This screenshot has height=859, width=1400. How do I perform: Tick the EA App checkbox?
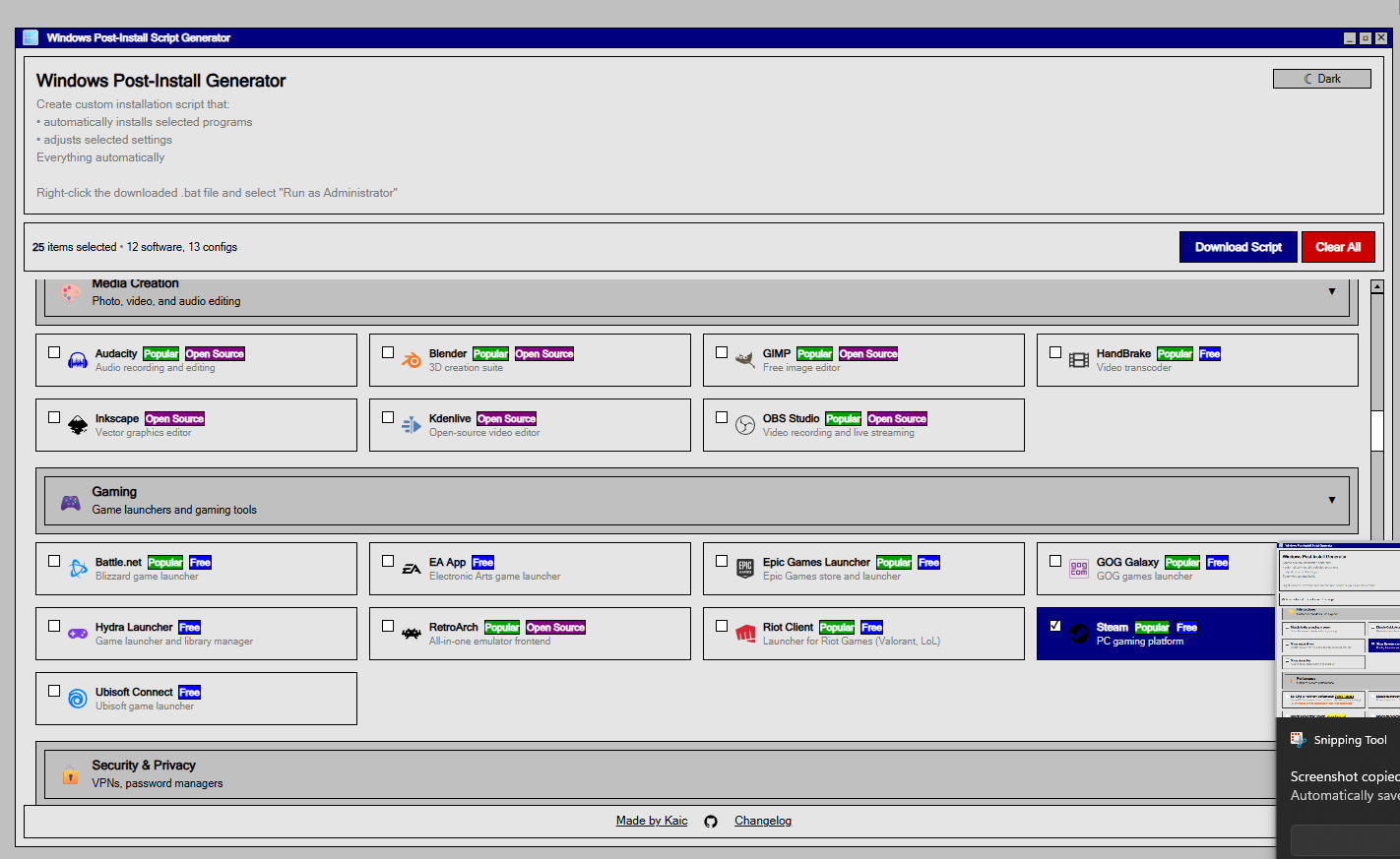coord(388,561)
